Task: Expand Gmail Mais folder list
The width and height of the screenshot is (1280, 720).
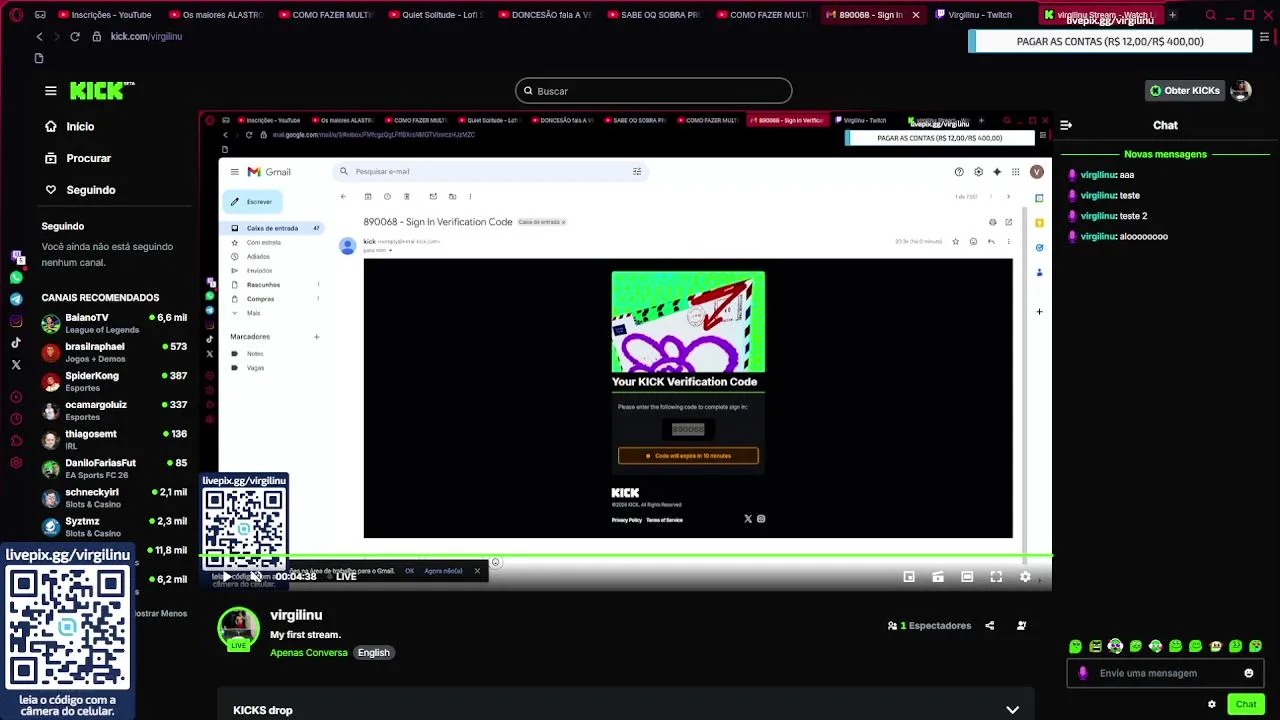Action: (253, 313)
